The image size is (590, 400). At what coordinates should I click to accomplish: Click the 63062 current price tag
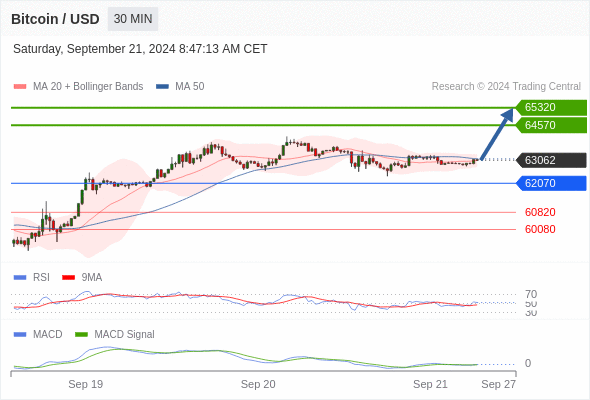(x=551, y=160)
